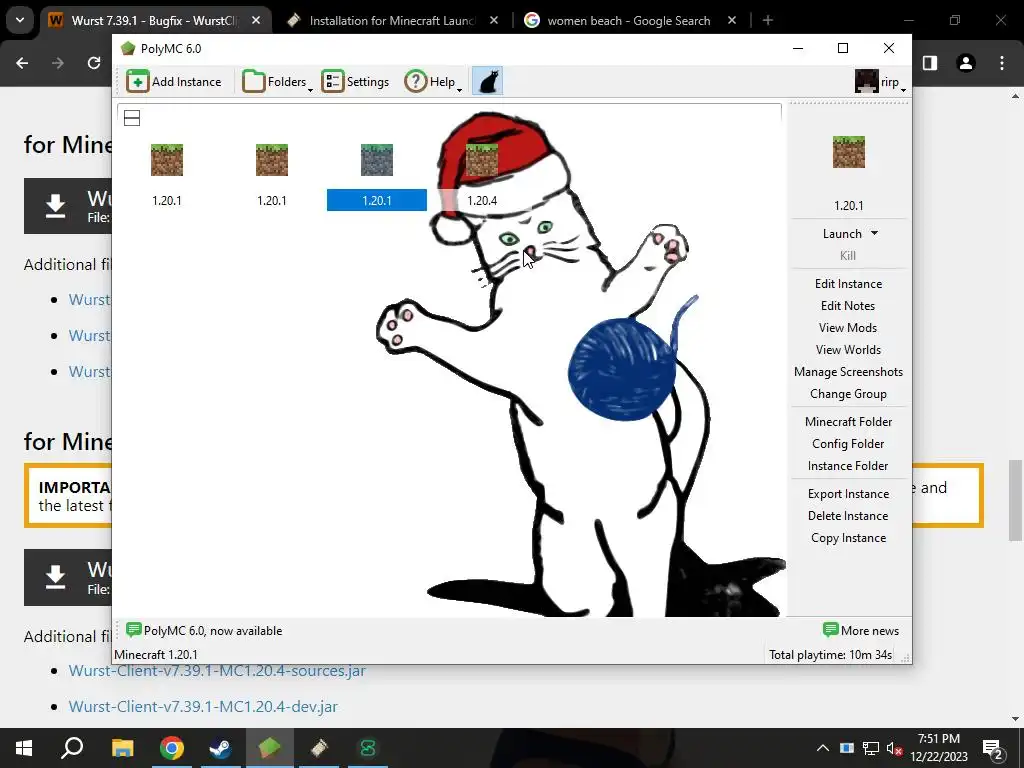Open File Explorer from the taskbar
The image size is (1024, 768).
point(122,748)
